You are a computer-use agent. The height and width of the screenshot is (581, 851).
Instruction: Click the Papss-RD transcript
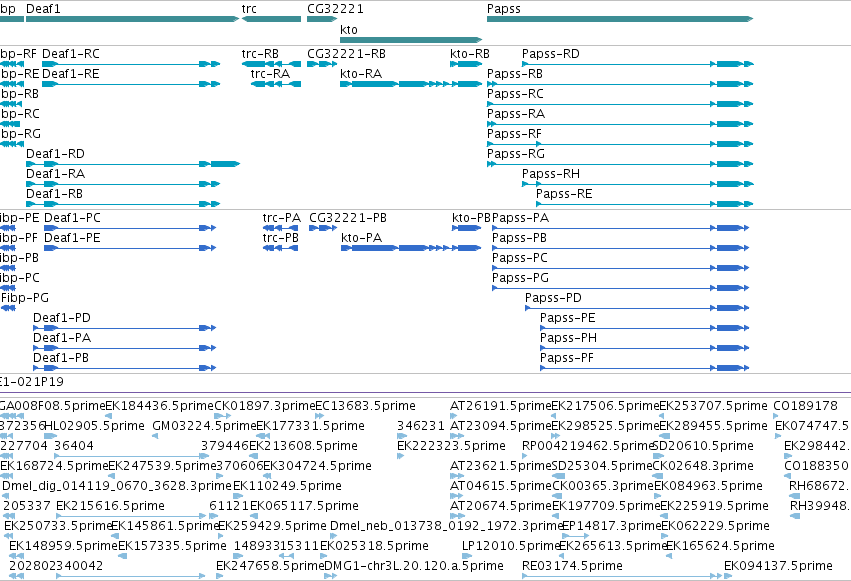click(x=638, y=64)
